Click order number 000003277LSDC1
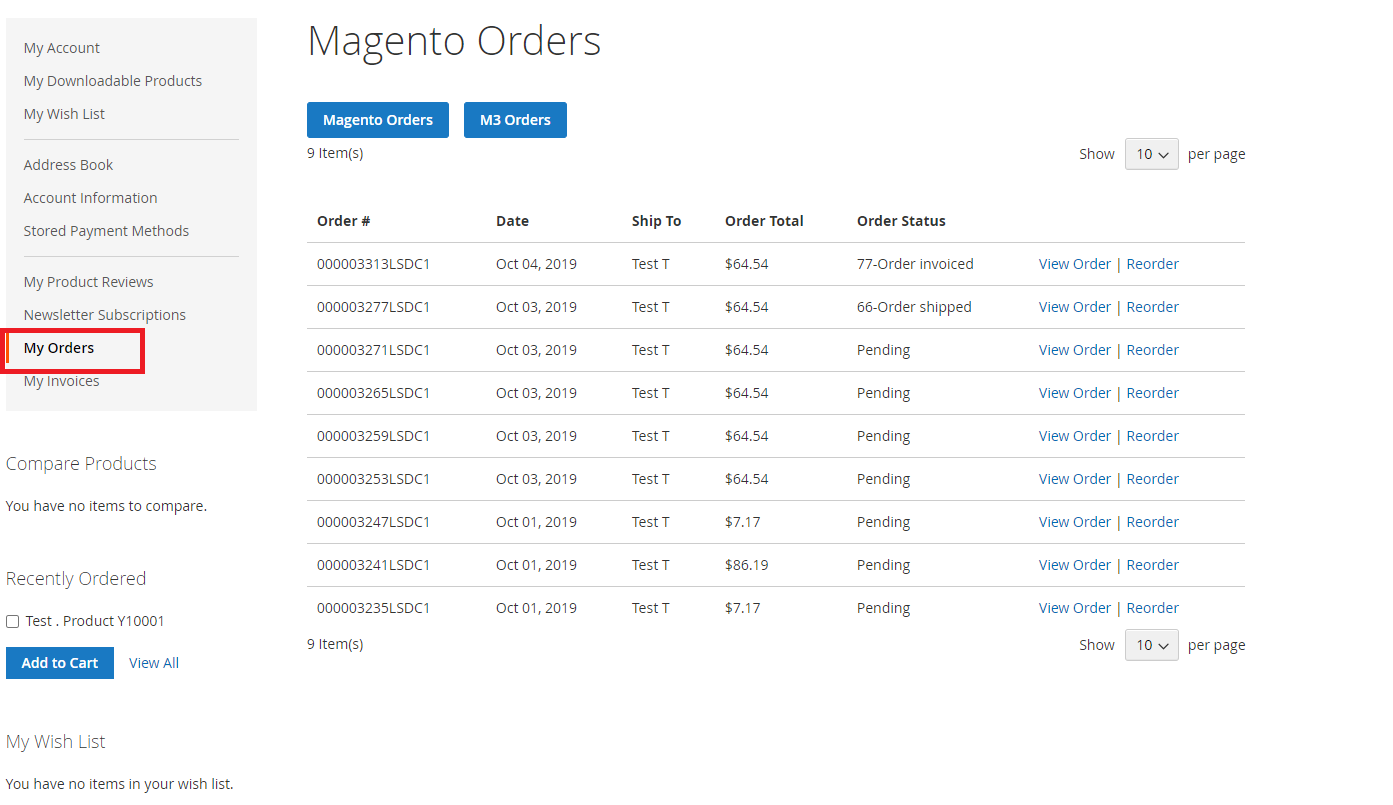 373,307
